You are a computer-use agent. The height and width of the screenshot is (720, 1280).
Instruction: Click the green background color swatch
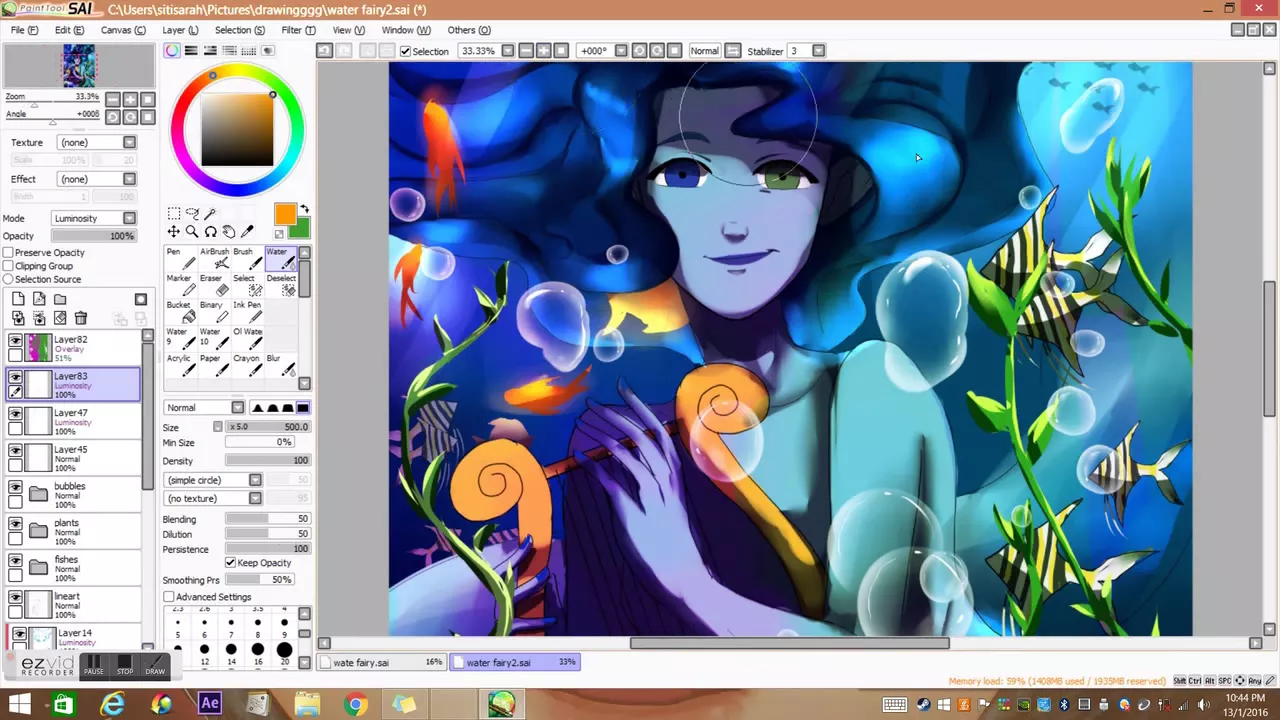click(303, 231)
